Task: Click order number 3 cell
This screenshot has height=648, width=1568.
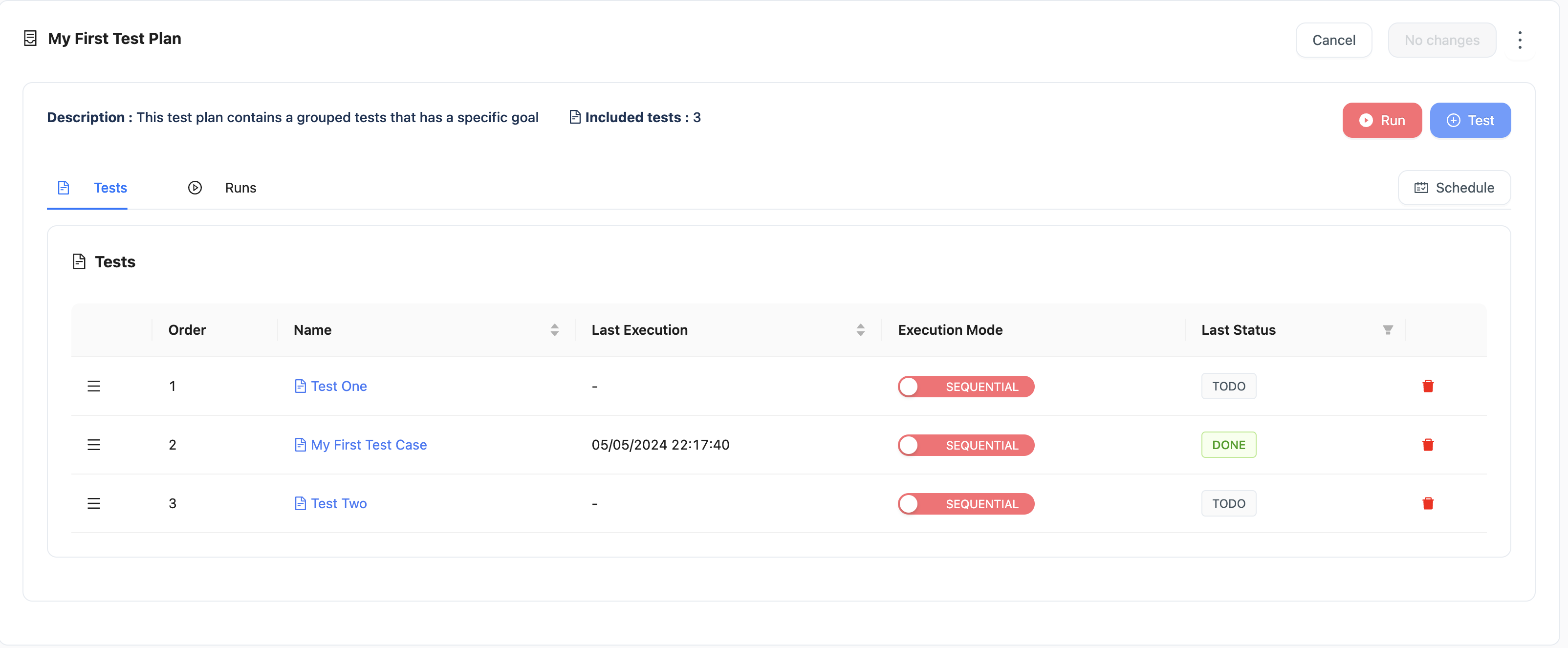Action: click(172, 503)
